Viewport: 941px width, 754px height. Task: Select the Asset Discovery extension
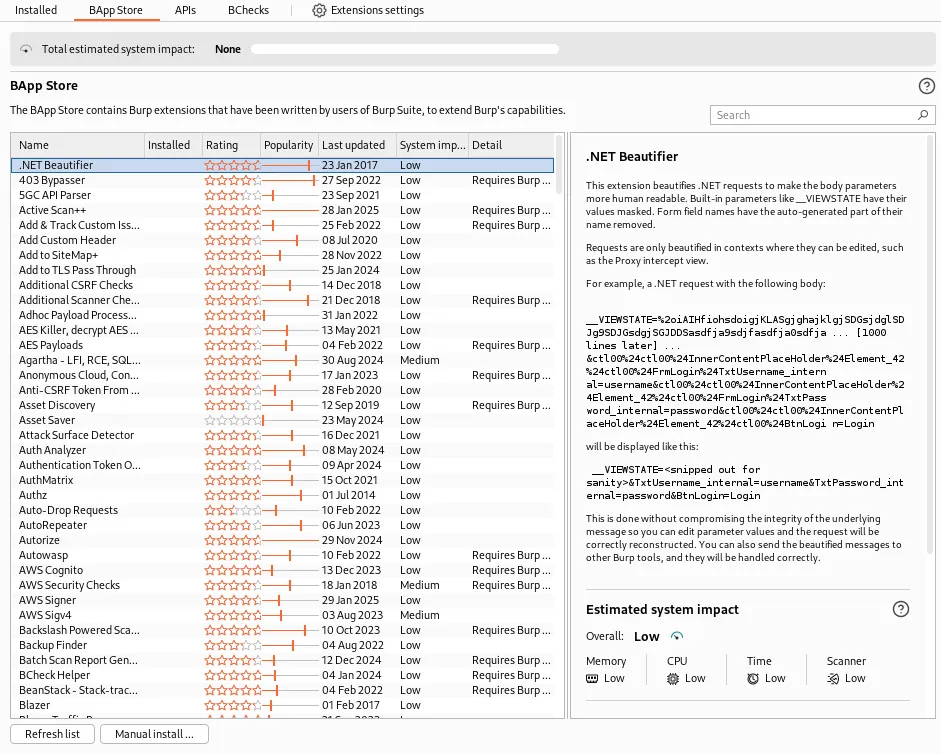(x=282, y=405)
